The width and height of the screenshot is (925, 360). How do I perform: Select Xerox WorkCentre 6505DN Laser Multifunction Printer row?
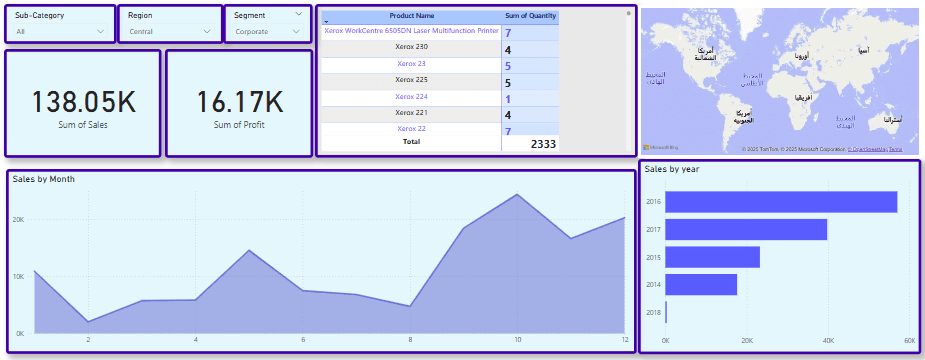pyautogui.click(x=411, y=31)
